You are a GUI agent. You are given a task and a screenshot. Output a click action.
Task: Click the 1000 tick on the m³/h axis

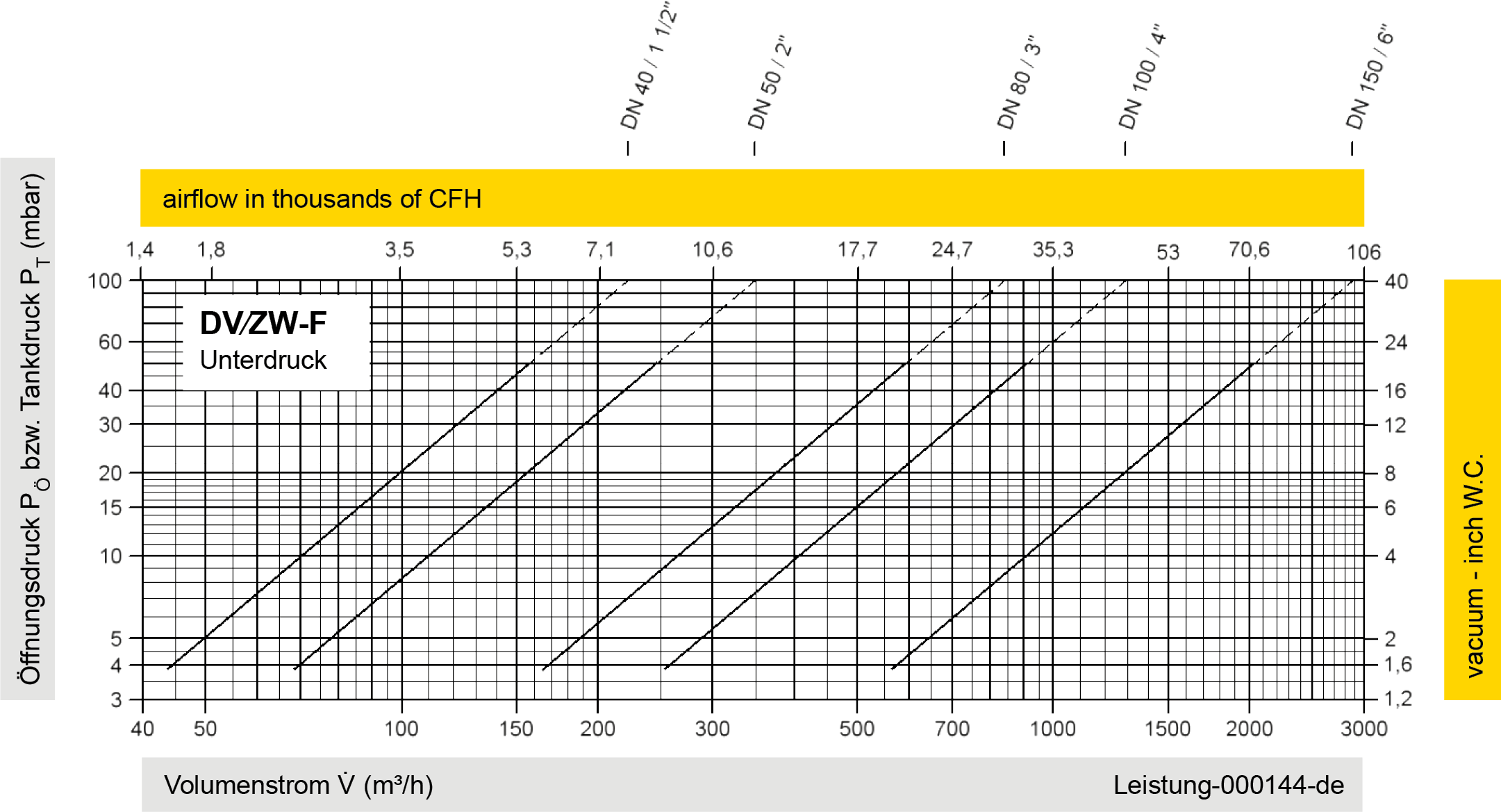point(1053,728)
